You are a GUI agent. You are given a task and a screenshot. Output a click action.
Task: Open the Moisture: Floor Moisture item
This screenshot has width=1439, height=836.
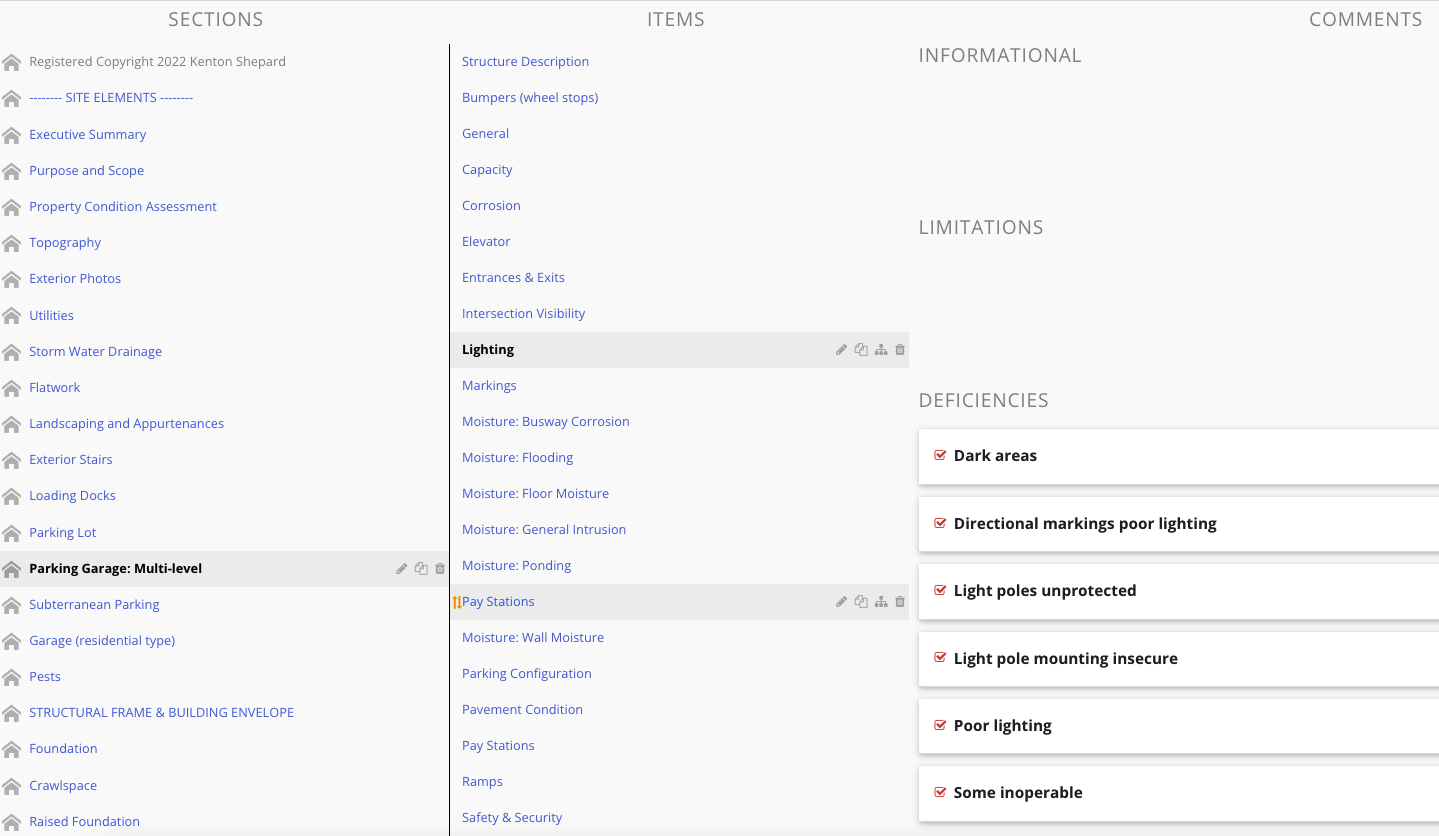point(535,494)
